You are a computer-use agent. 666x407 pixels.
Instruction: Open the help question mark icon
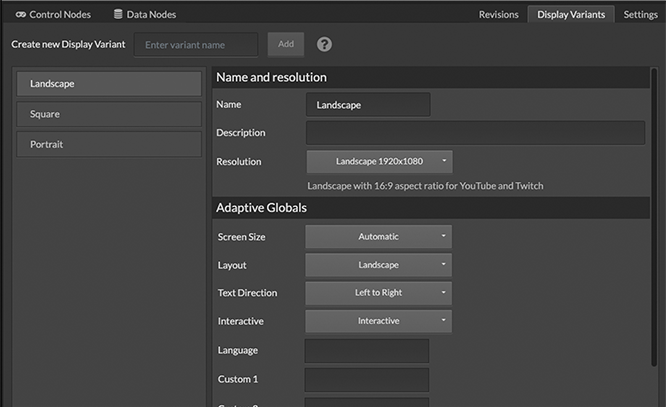325,44
